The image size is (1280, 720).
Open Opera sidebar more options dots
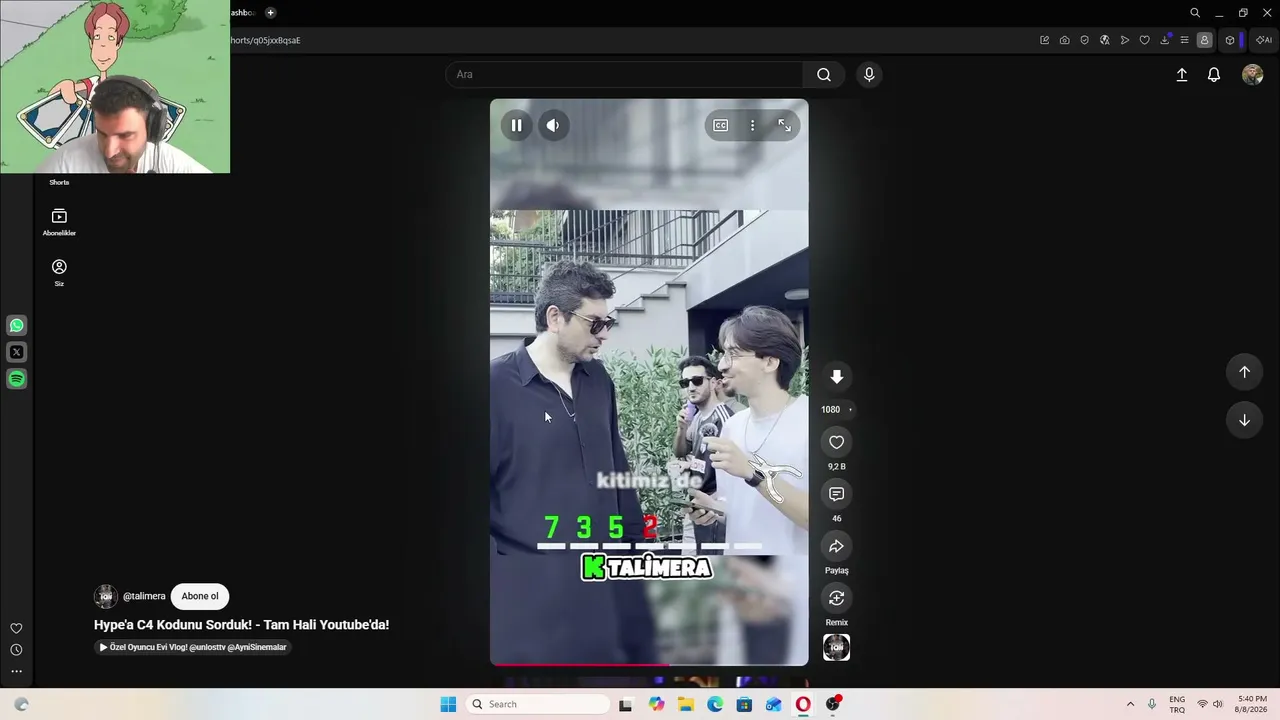(x=16, y=671)
